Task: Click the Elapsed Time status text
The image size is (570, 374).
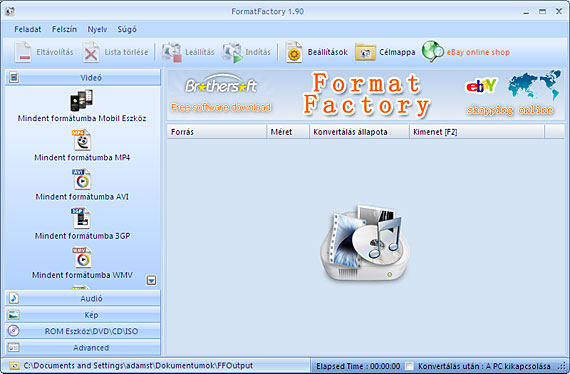Action: coord(358,366)
